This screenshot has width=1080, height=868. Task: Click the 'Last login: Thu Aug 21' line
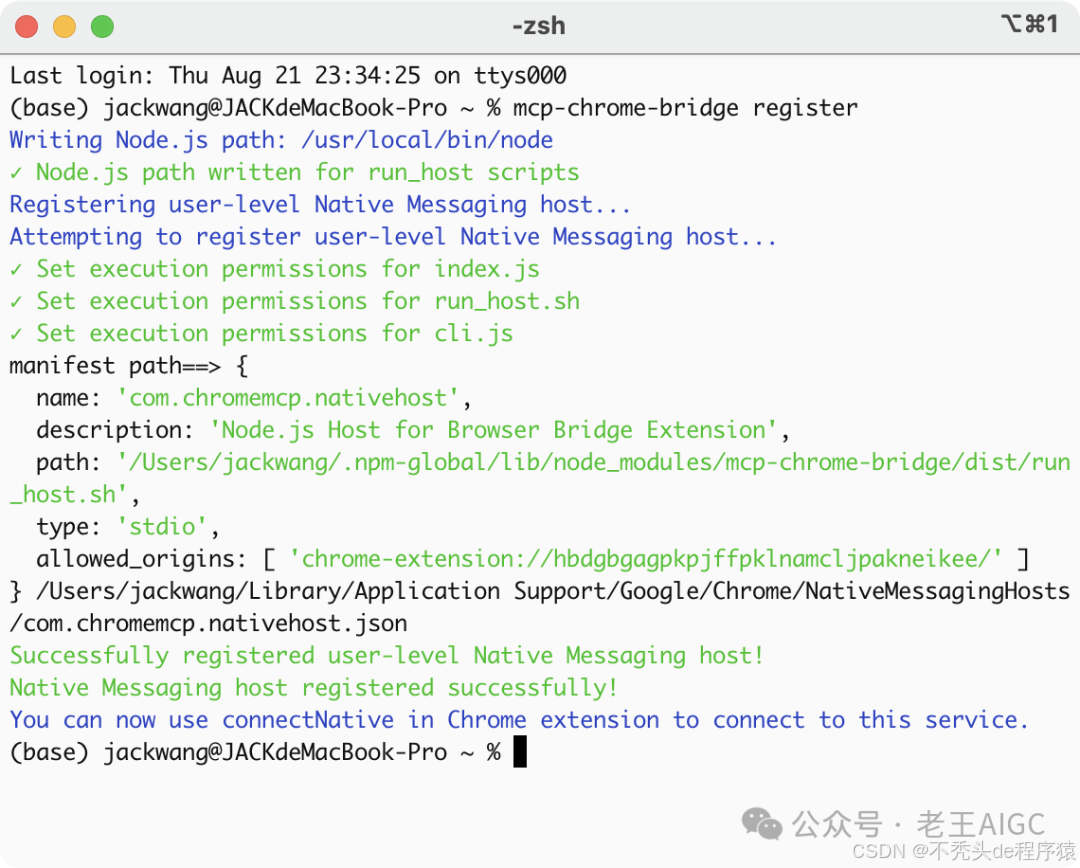click(288, 75)
